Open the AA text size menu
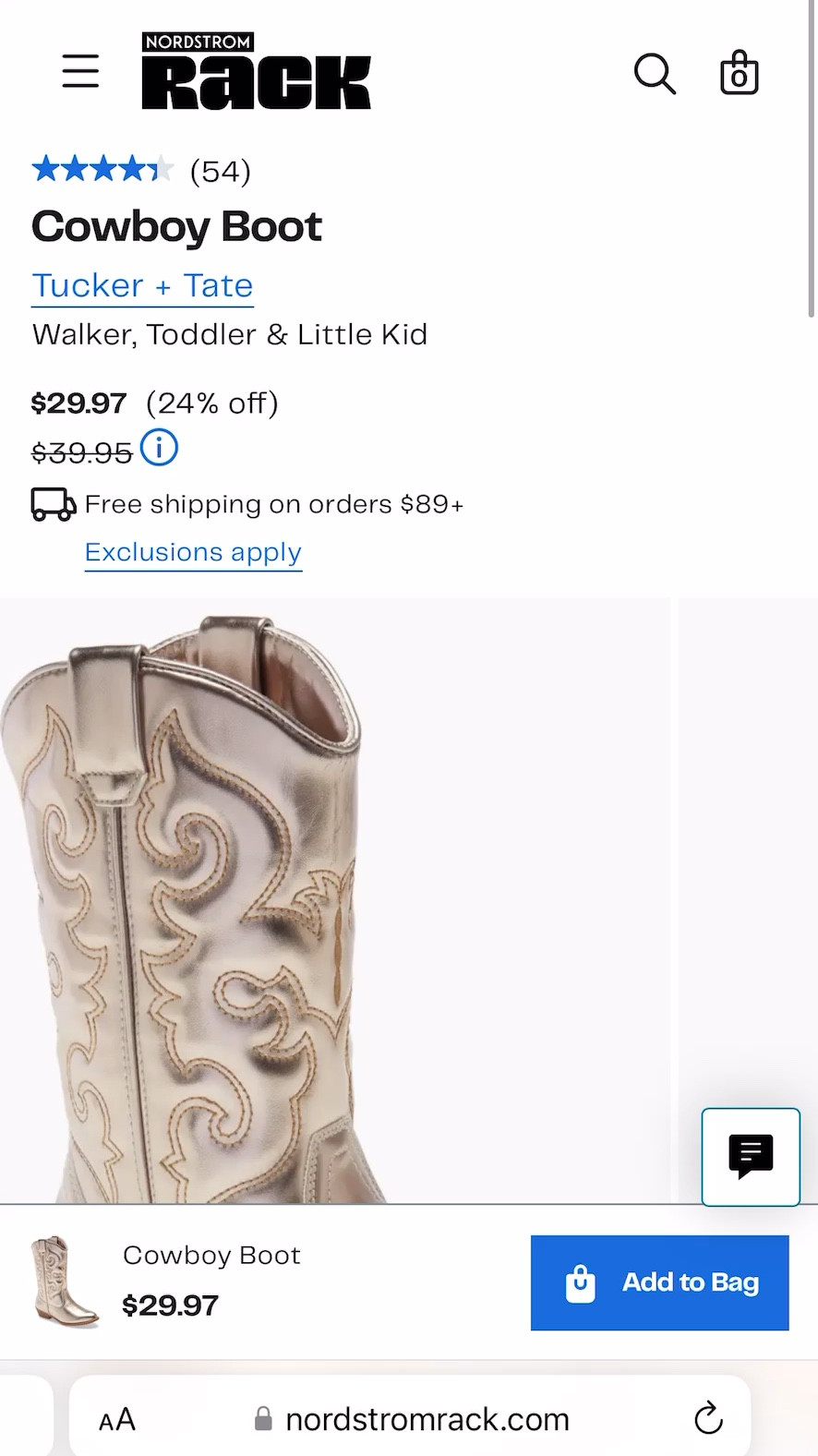The height and width of the screenshot is (1456, 818). point(116,1418)
